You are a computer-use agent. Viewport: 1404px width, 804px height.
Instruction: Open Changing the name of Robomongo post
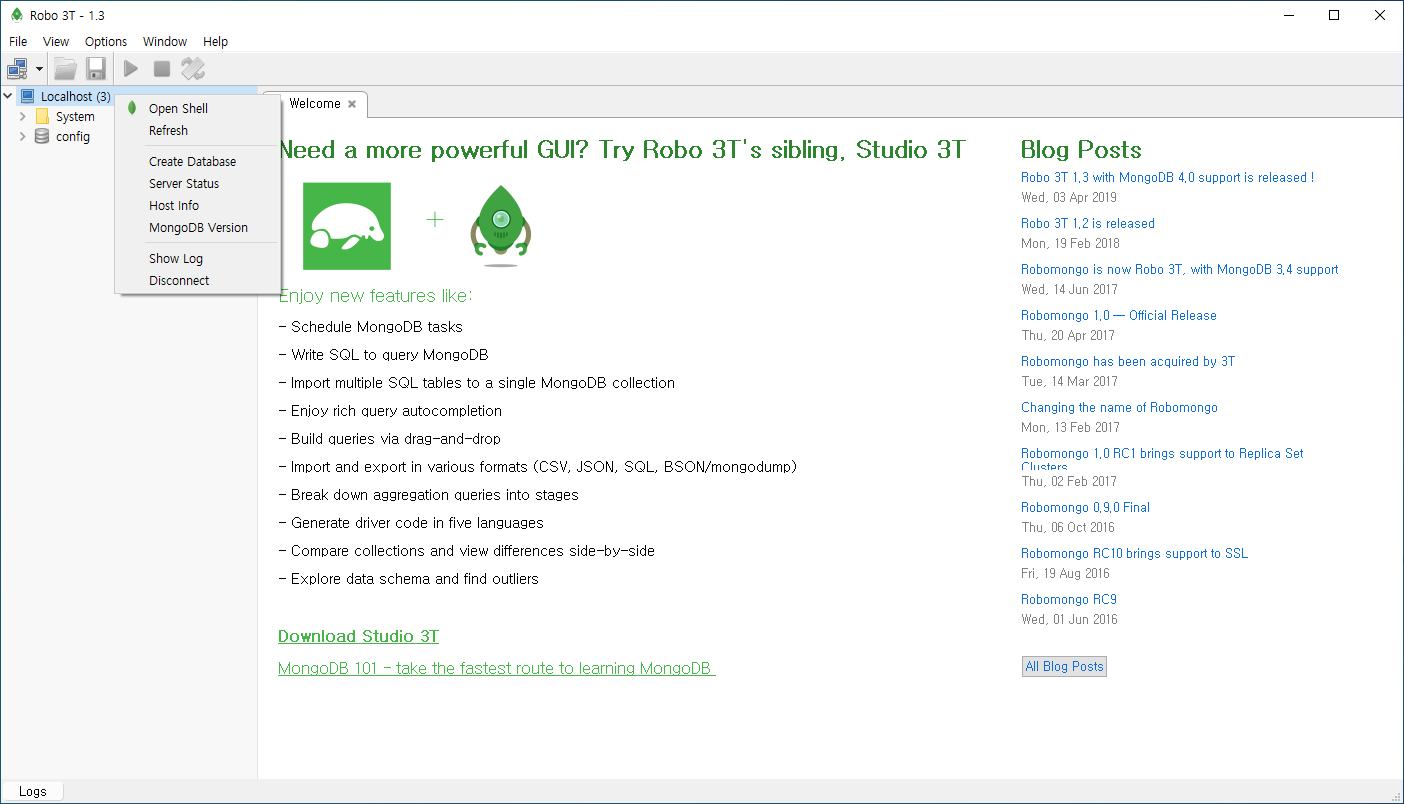coord(1119,407)
